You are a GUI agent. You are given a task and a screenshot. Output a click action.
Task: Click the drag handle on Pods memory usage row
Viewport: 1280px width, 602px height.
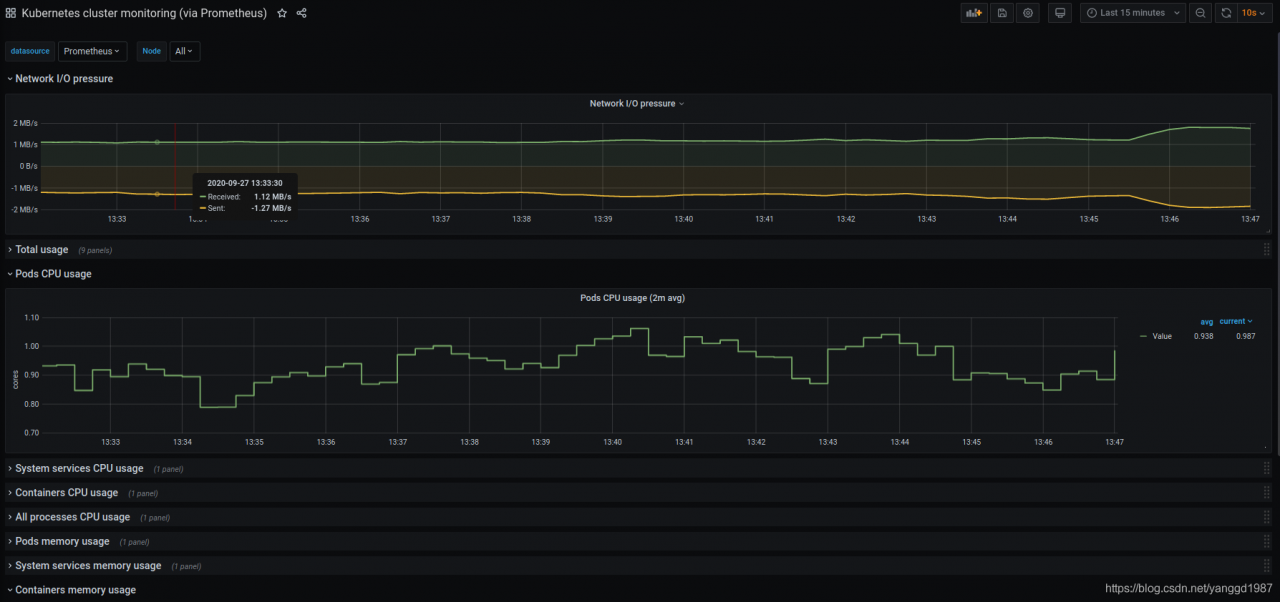click(x=1266, y=541)
